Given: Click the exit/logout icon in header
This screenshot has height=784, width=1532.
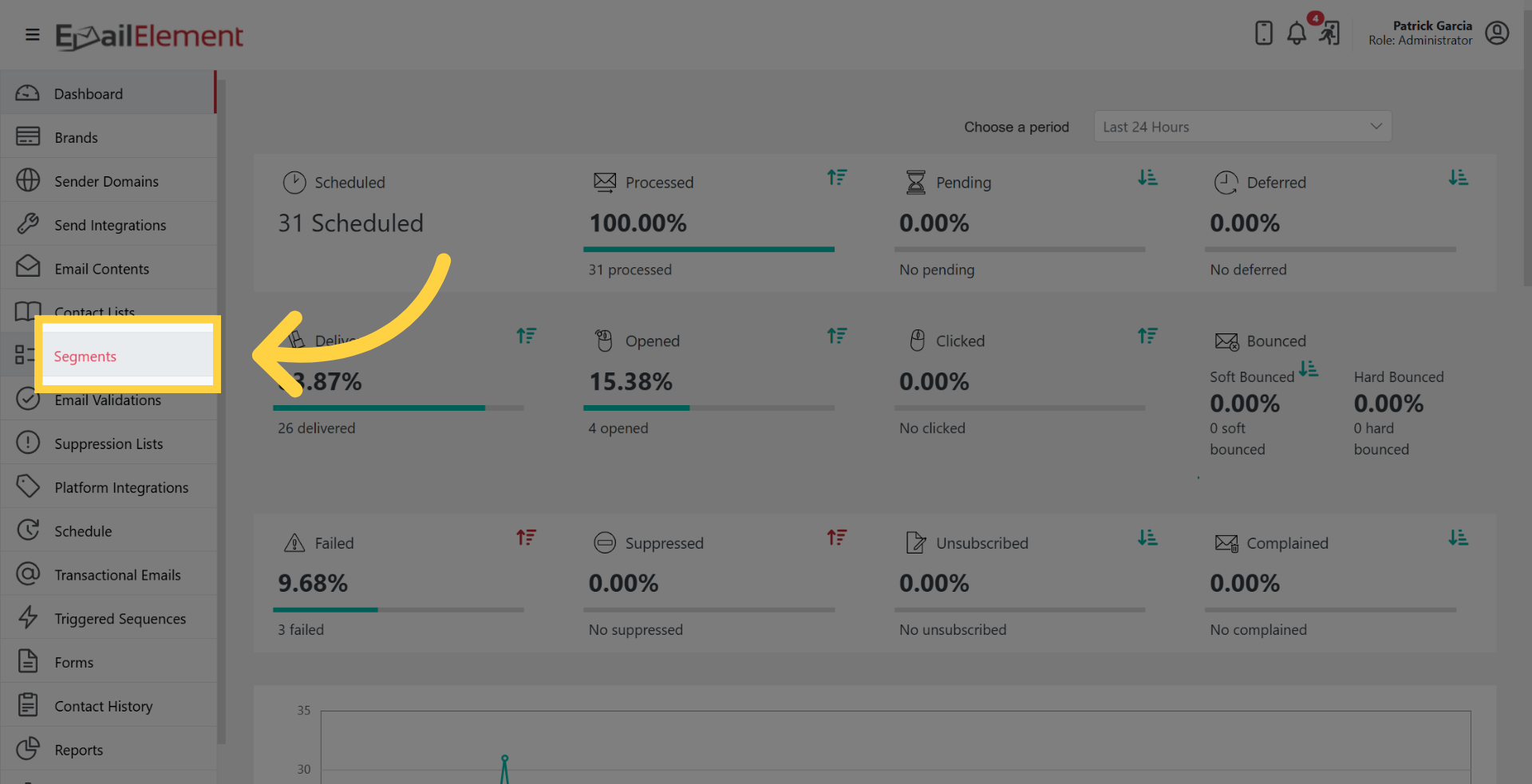Looking at the screenshot, I should coord(1329,33).
